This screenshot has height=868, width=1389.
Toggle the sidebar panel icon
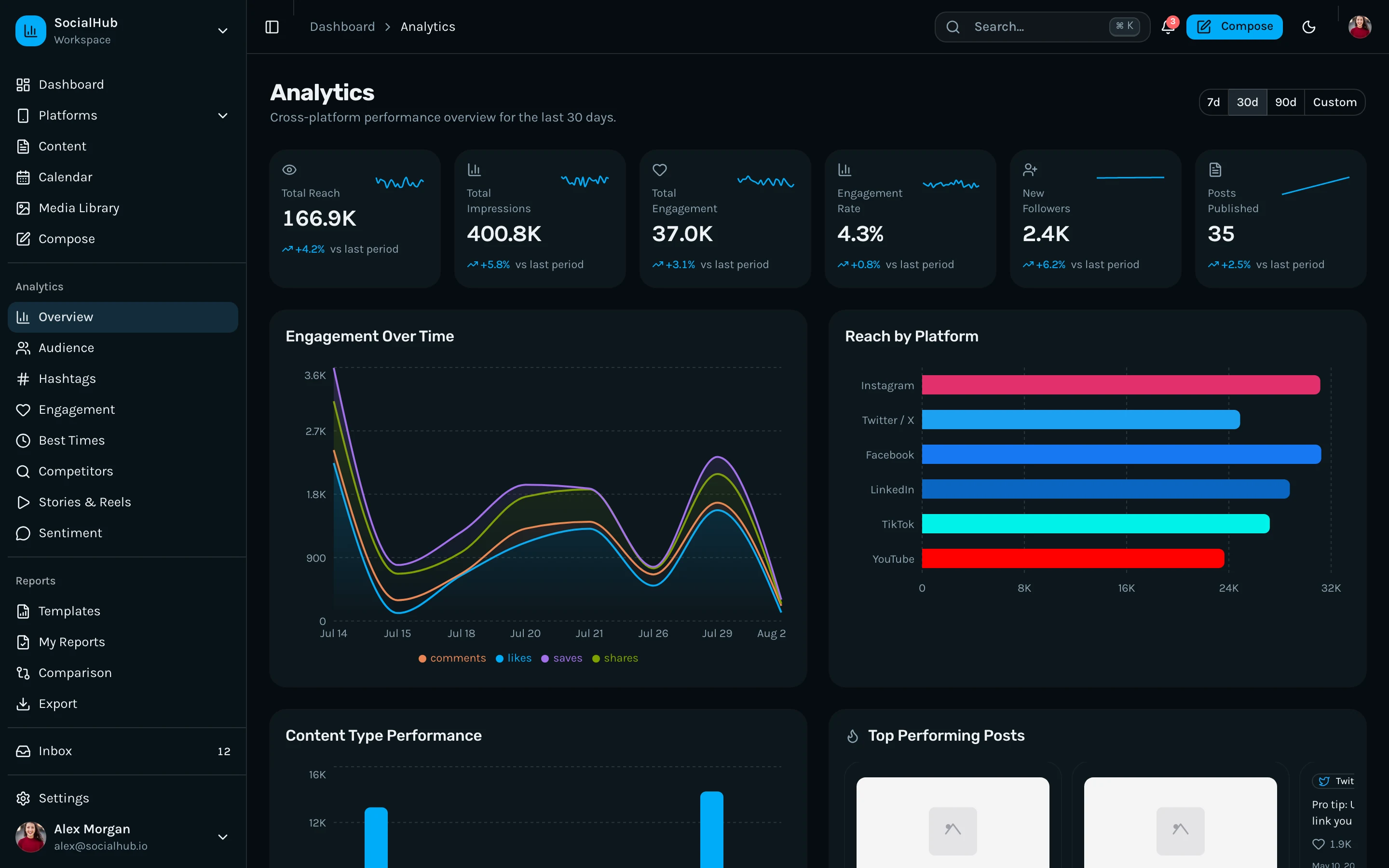click(272, 27)
